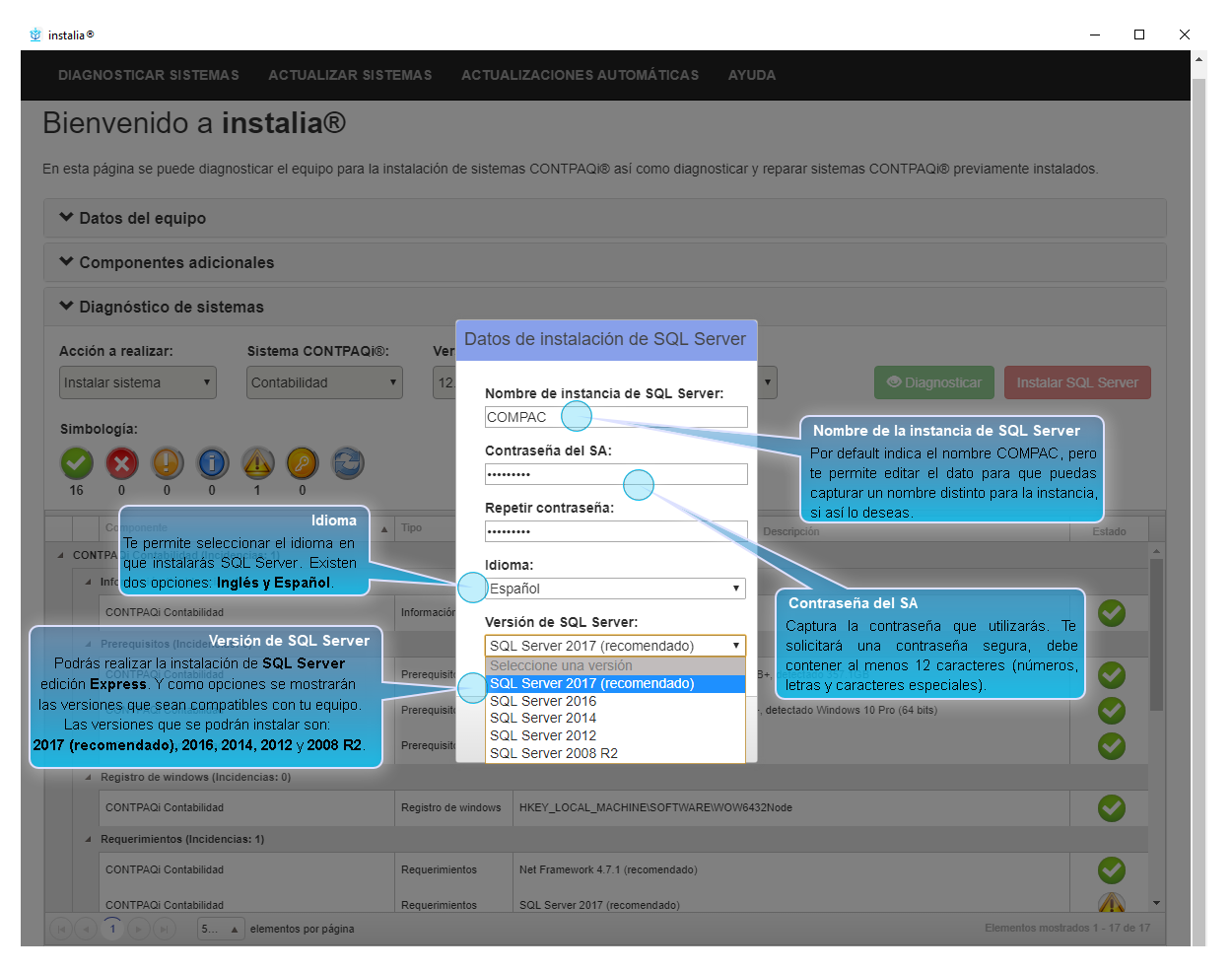Screen dimensions: 1232x971
Task: Click the orange exclamation symbology icon
Action: pos(167,462)
